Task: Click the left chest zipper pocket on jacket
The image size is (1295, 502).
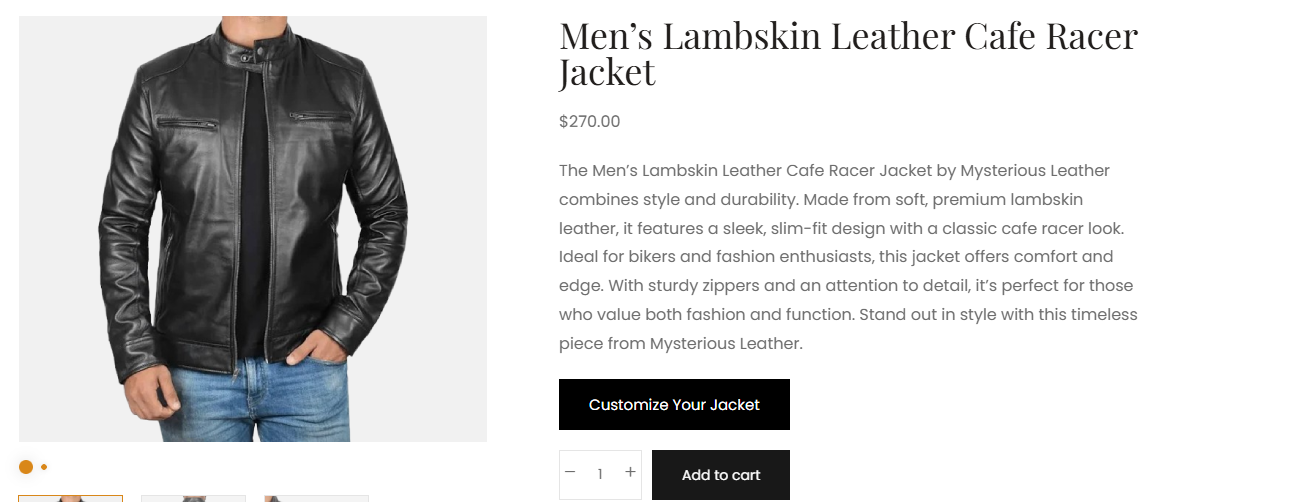Action: 187,124
